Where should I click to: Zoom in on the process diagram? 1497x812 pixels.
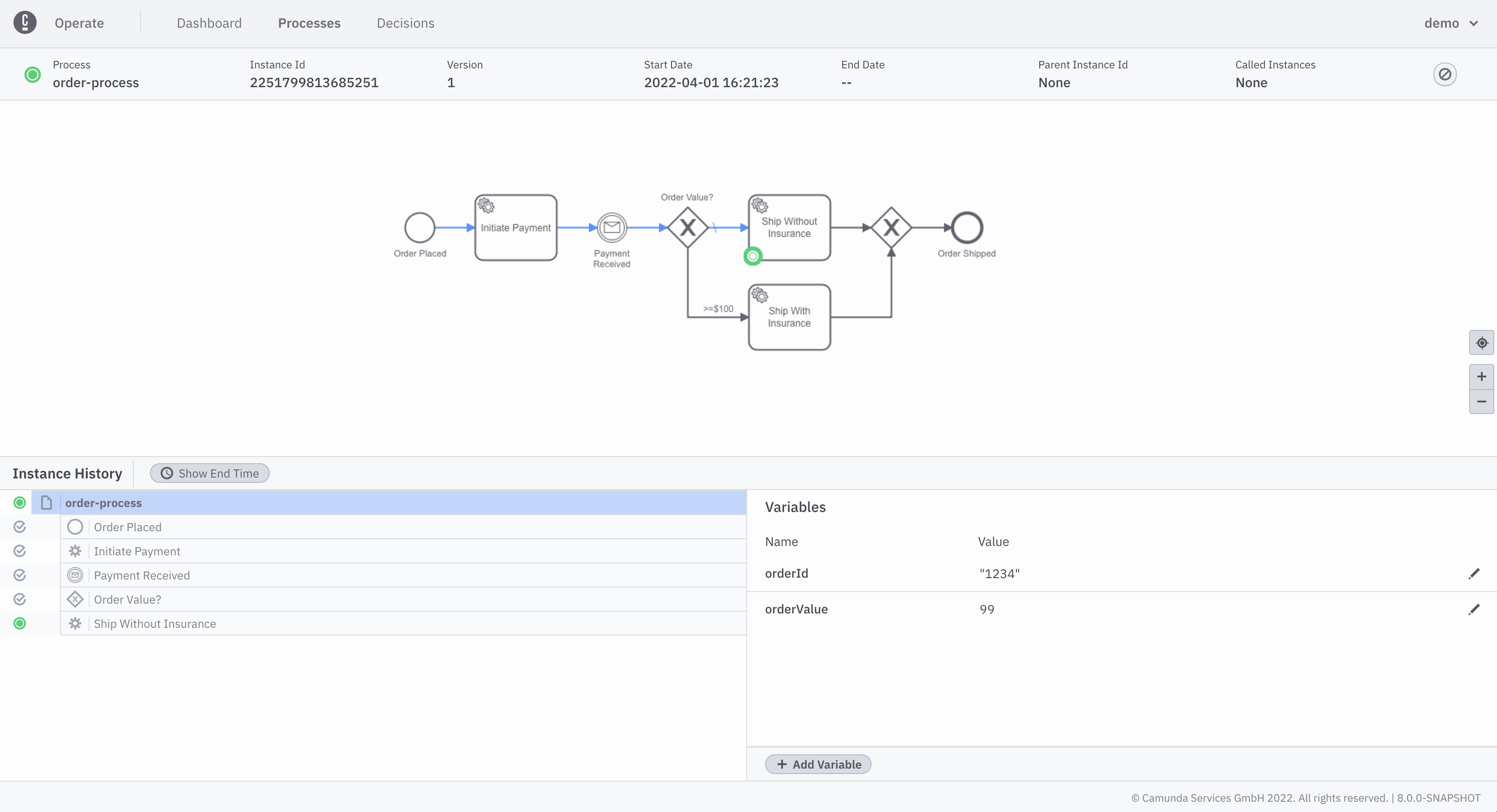pos(1481,376)
